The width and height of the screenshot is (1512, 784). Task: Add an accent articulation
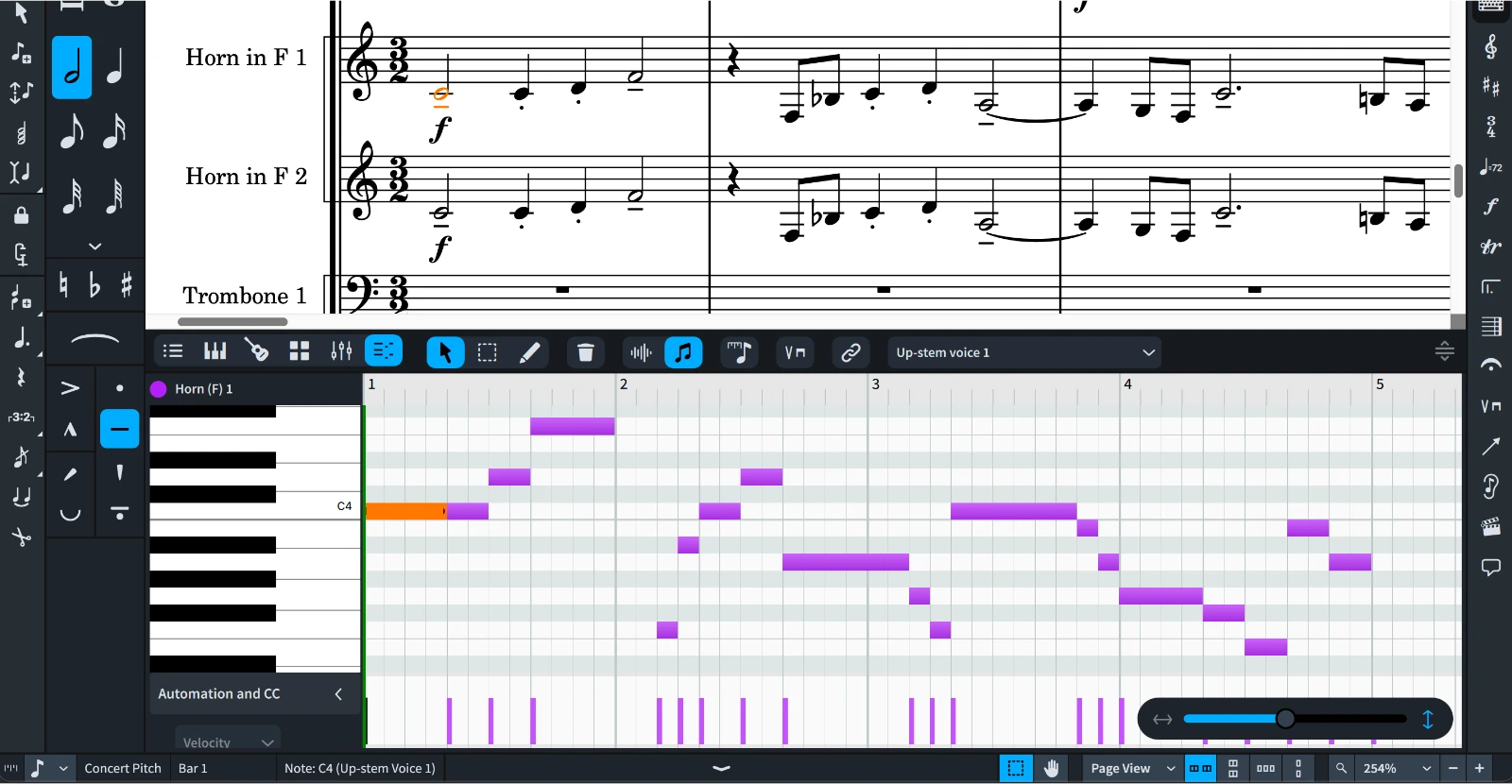coord(70,388)
